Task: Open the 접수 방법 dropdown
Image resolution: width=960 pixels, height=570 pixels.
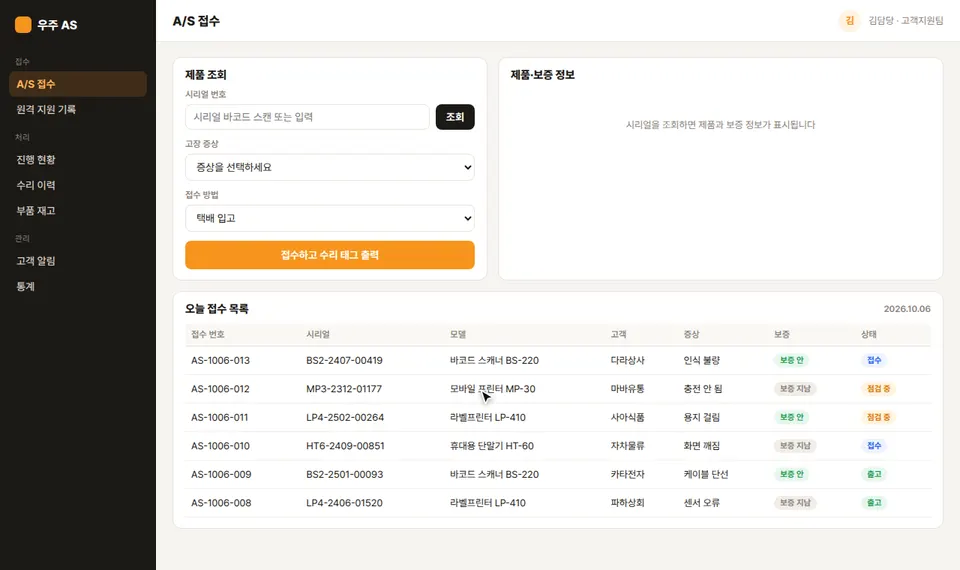Action: [x=330, y=218]
